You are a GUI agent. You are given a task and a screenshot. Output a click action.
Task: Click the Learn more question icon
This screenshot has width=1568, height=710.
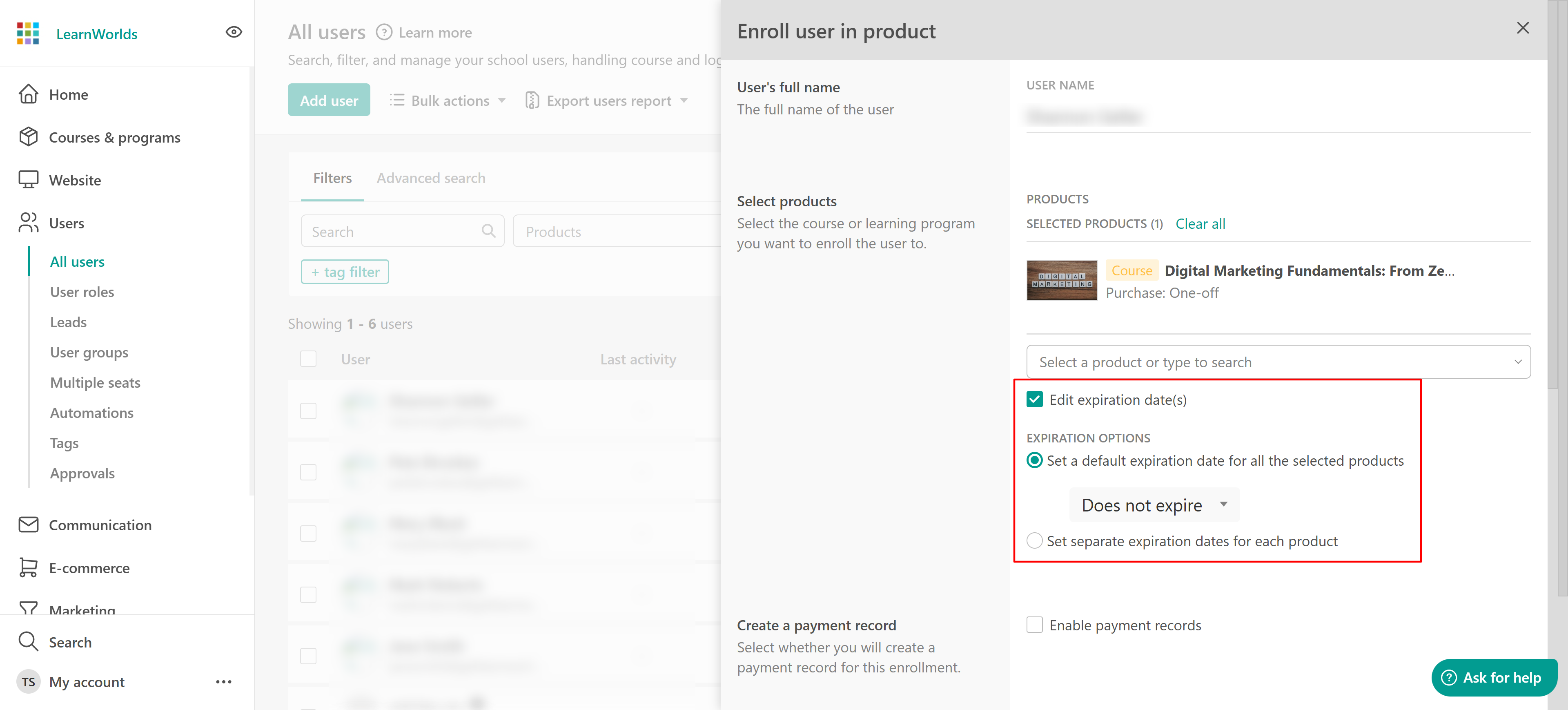[x=383, y=32]
